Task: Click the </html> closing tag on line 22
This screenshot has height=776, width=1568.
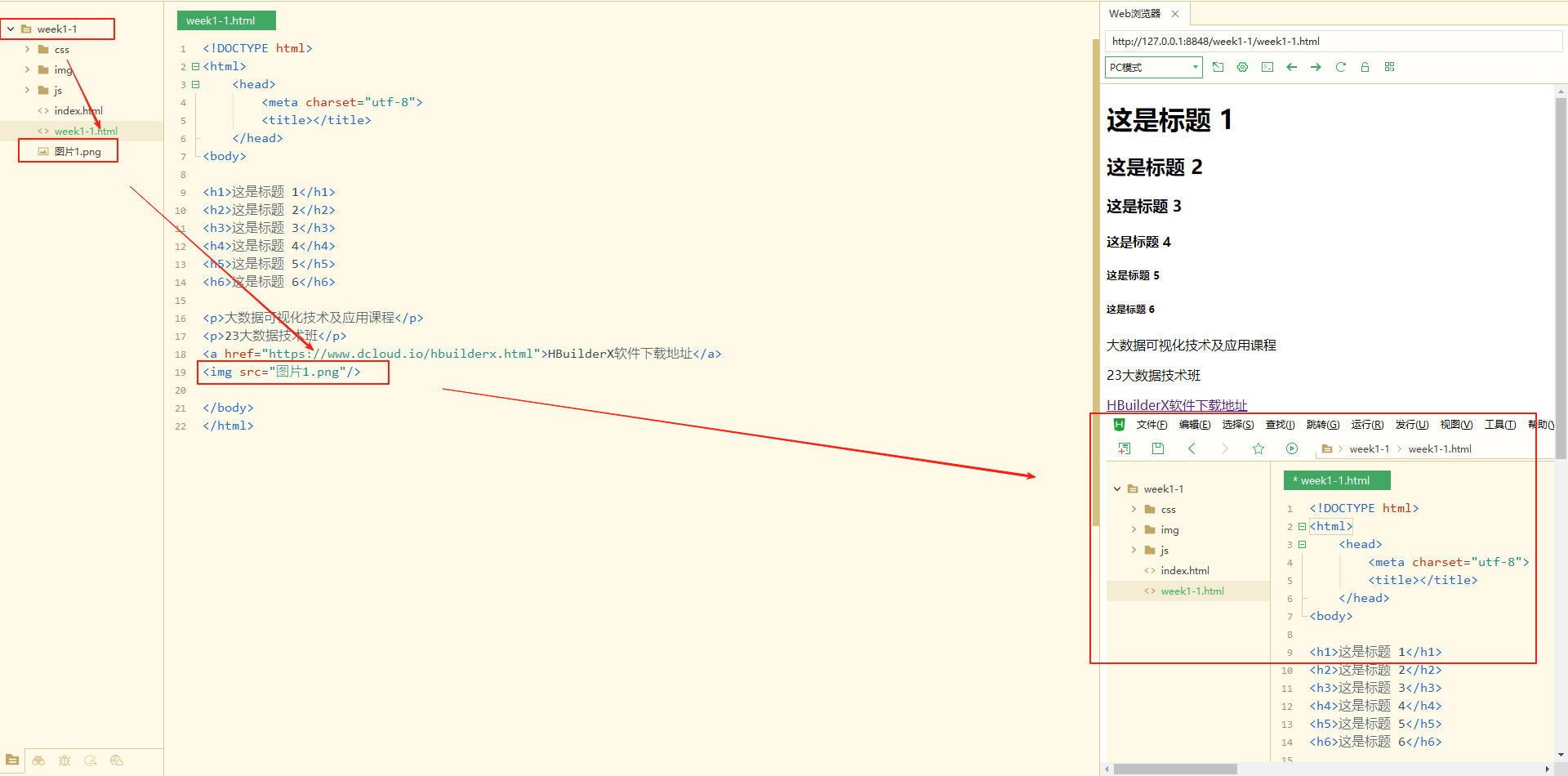Action: tap(228, 426)
